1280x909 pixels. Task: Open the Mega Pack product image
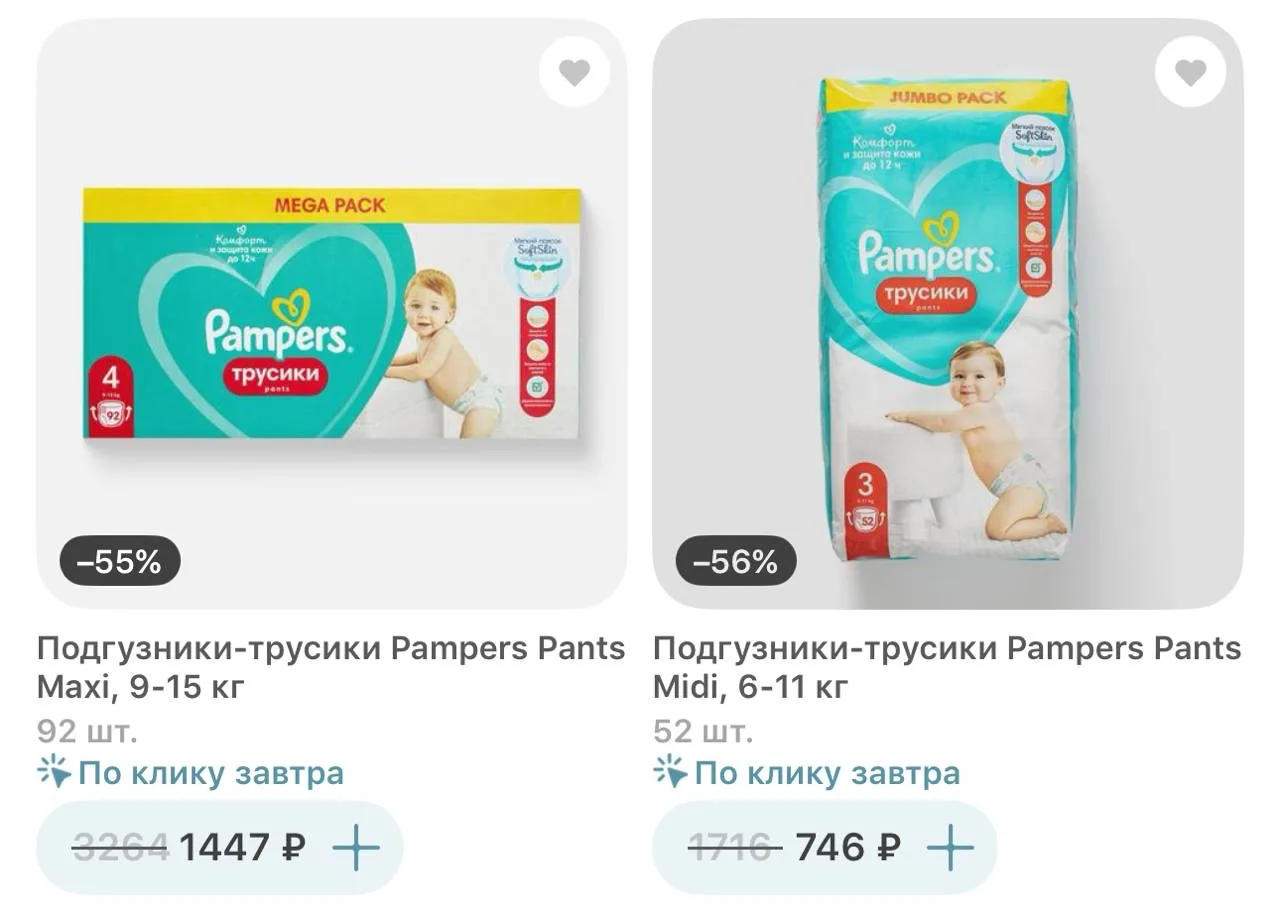332,313
